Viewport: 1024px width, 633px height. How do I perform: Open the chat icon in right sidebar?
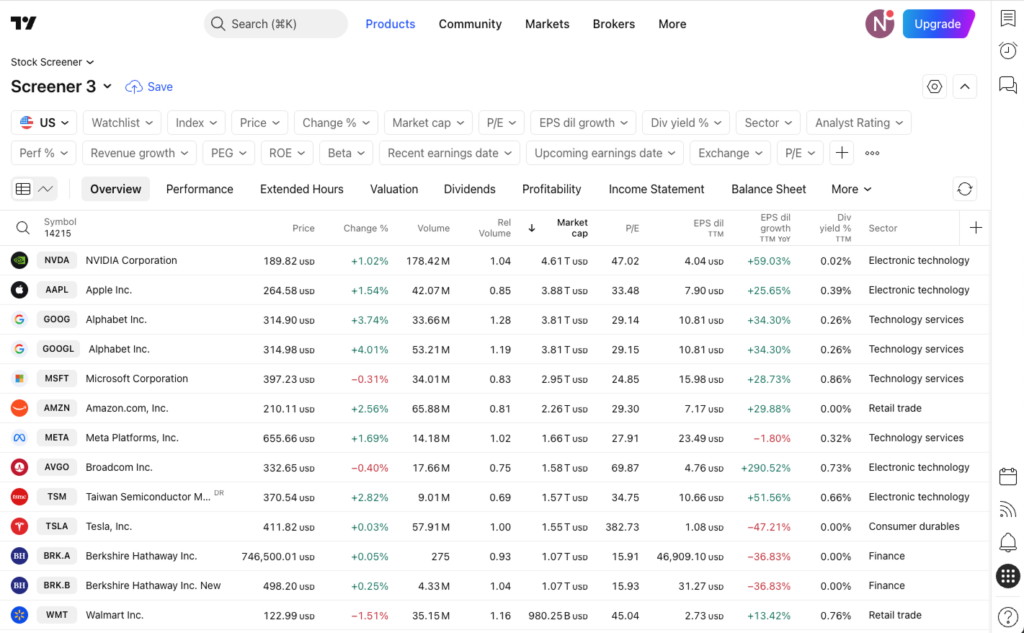tap(1008, 85)
